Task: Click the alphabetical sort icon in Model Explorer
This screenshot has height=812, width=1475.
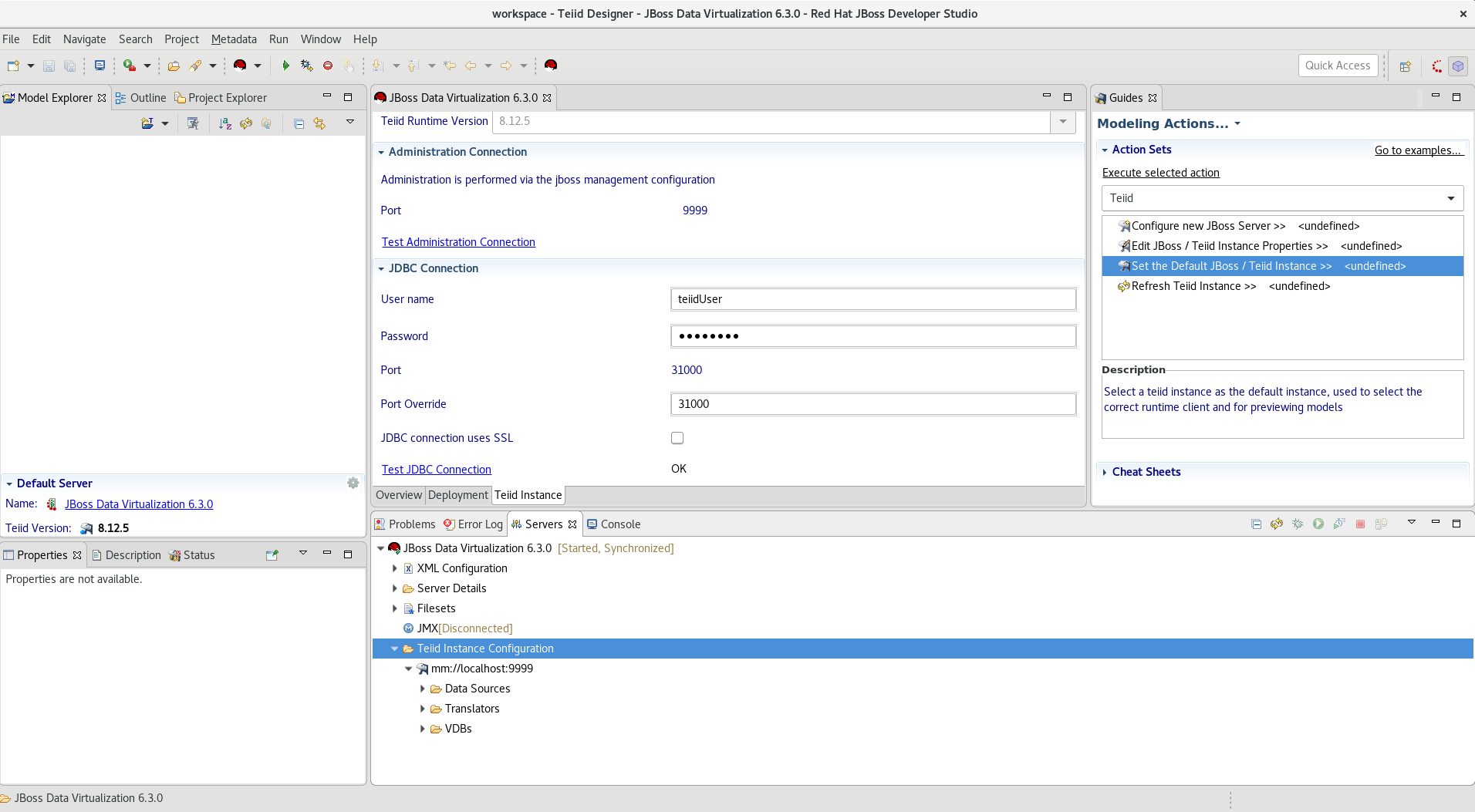Action: pos(224,123)
